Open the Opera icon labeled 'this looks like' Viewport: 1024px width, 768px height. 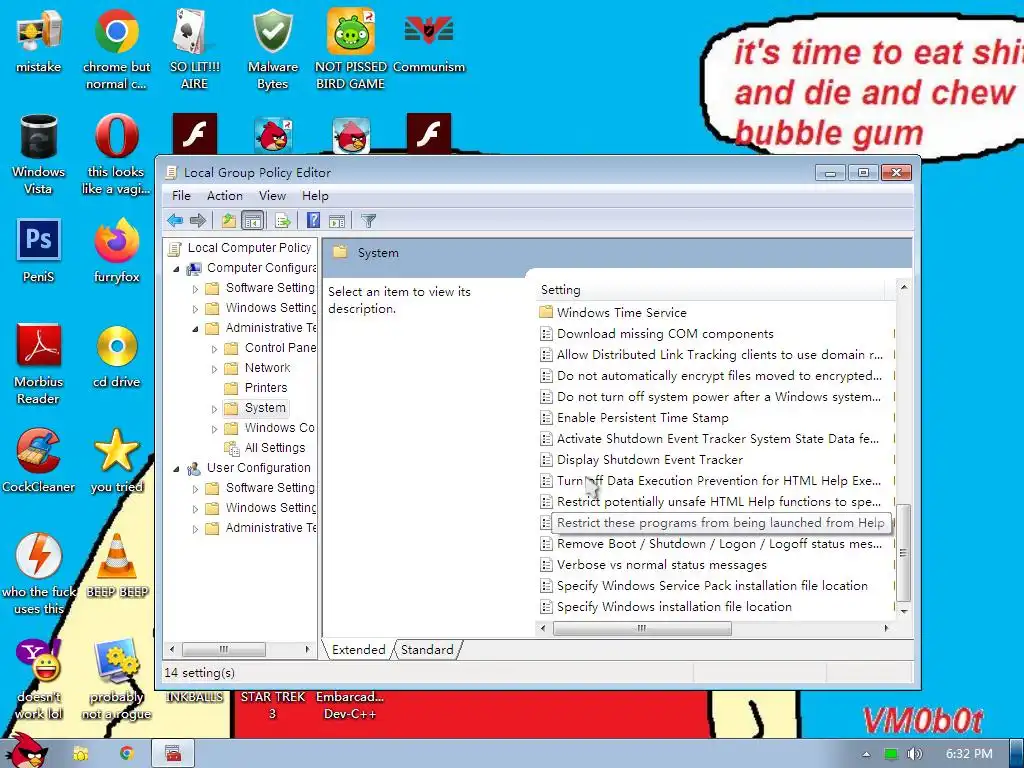point(116,154)
